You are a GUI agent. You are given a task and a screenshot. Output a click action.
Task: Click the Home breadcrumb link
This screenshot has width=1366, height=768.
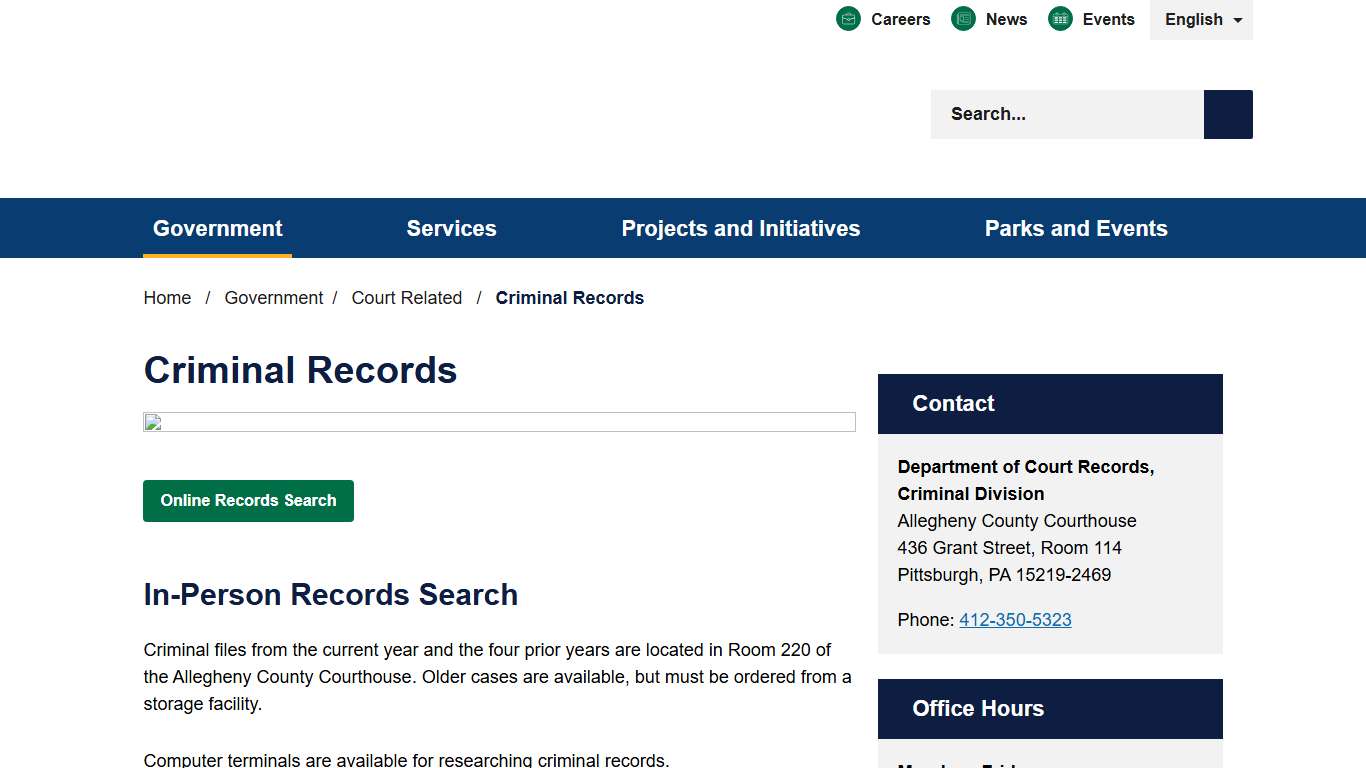[x=167, y=297]
